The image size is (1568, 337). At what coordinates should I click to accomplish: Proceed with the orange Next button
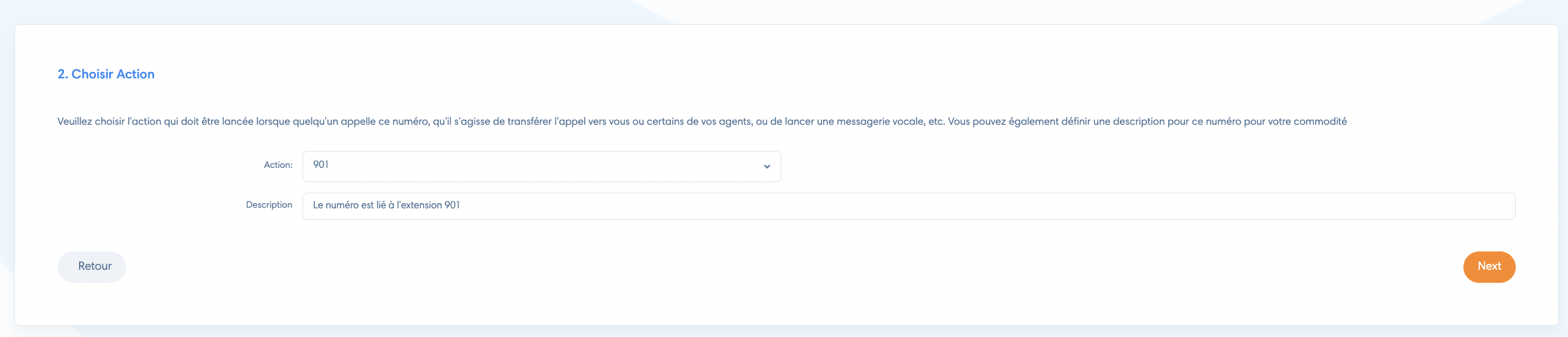click(1489, 266)
